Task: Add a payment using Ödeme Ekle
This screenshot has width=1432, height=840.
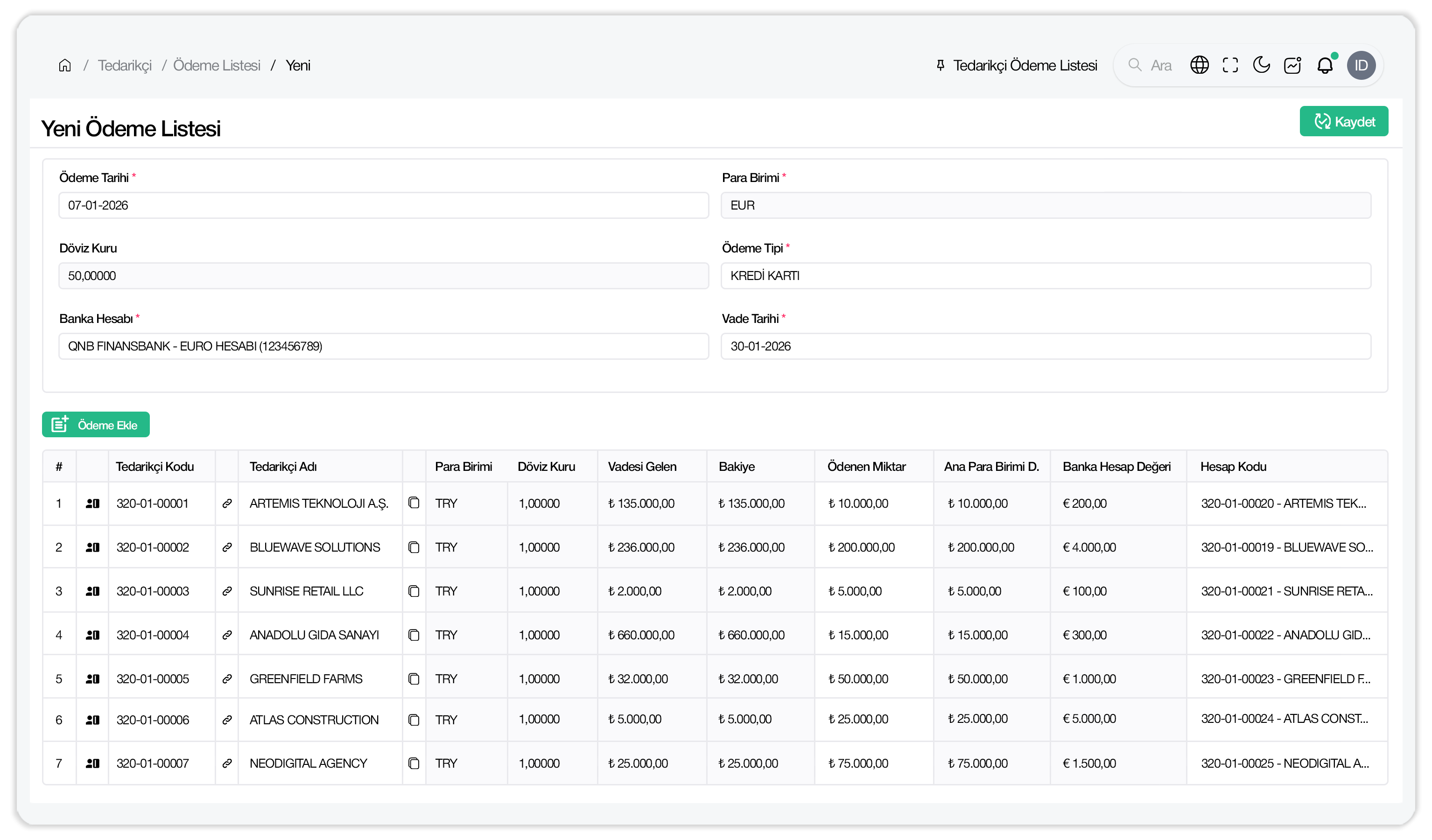Action: [x=96, y=424]
